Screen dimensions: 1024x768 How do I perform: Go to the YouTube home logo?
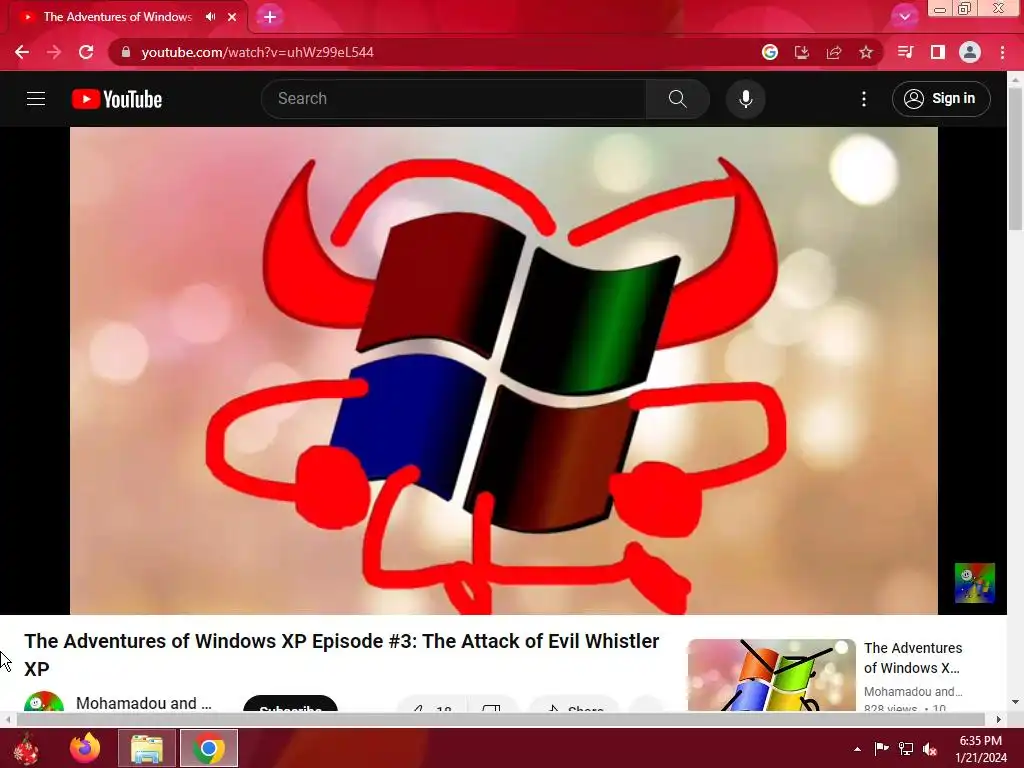coord(117,99)
